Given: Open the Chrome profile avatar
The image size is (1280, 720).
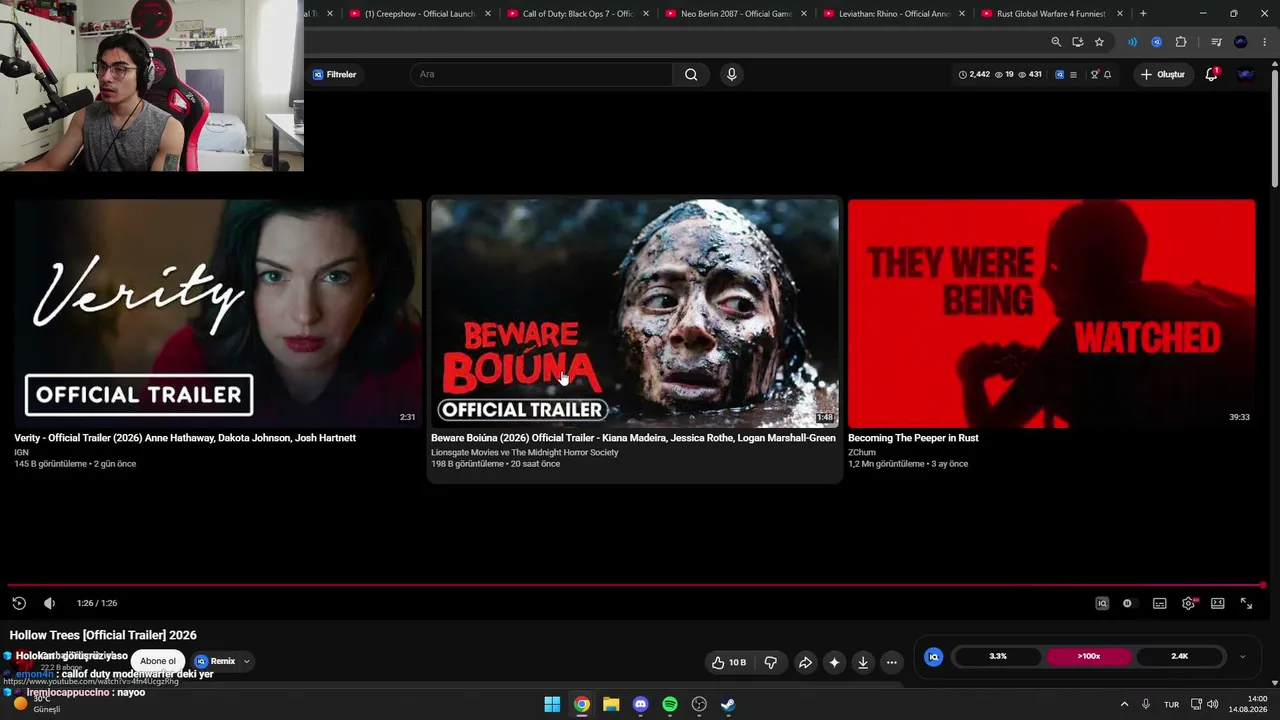Looking at the screenshot, I should click(x=1241, y=42).
